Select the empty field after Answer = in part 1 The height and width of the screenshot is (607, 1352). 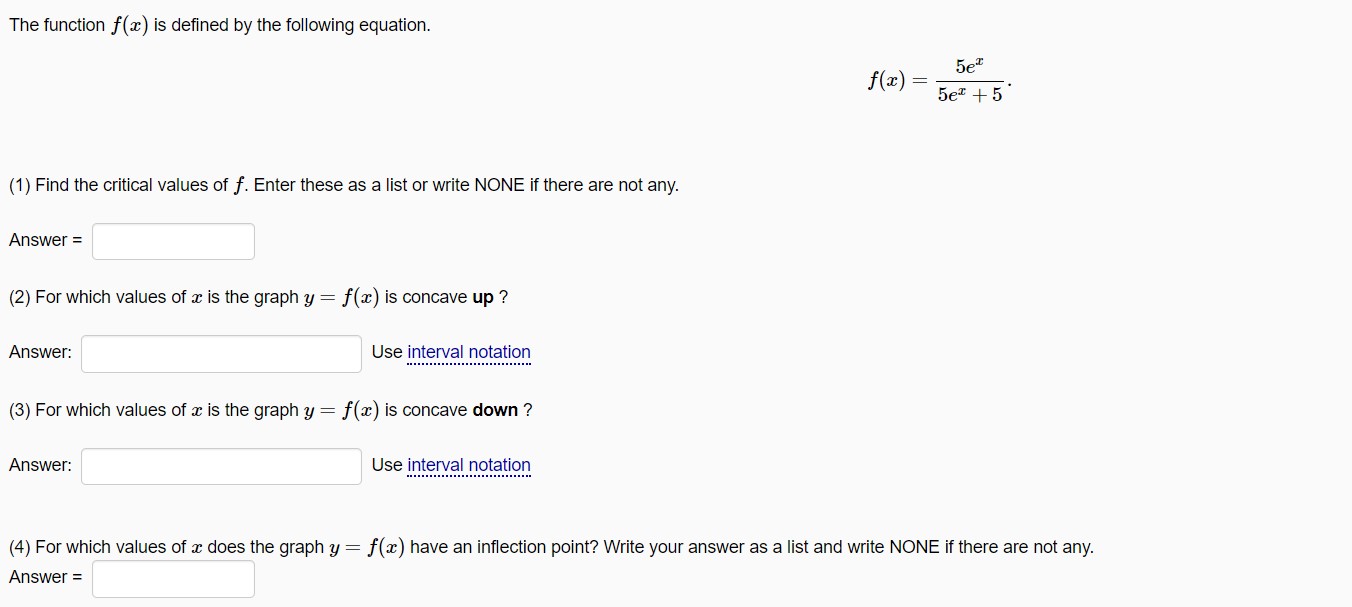coord(172,240)
